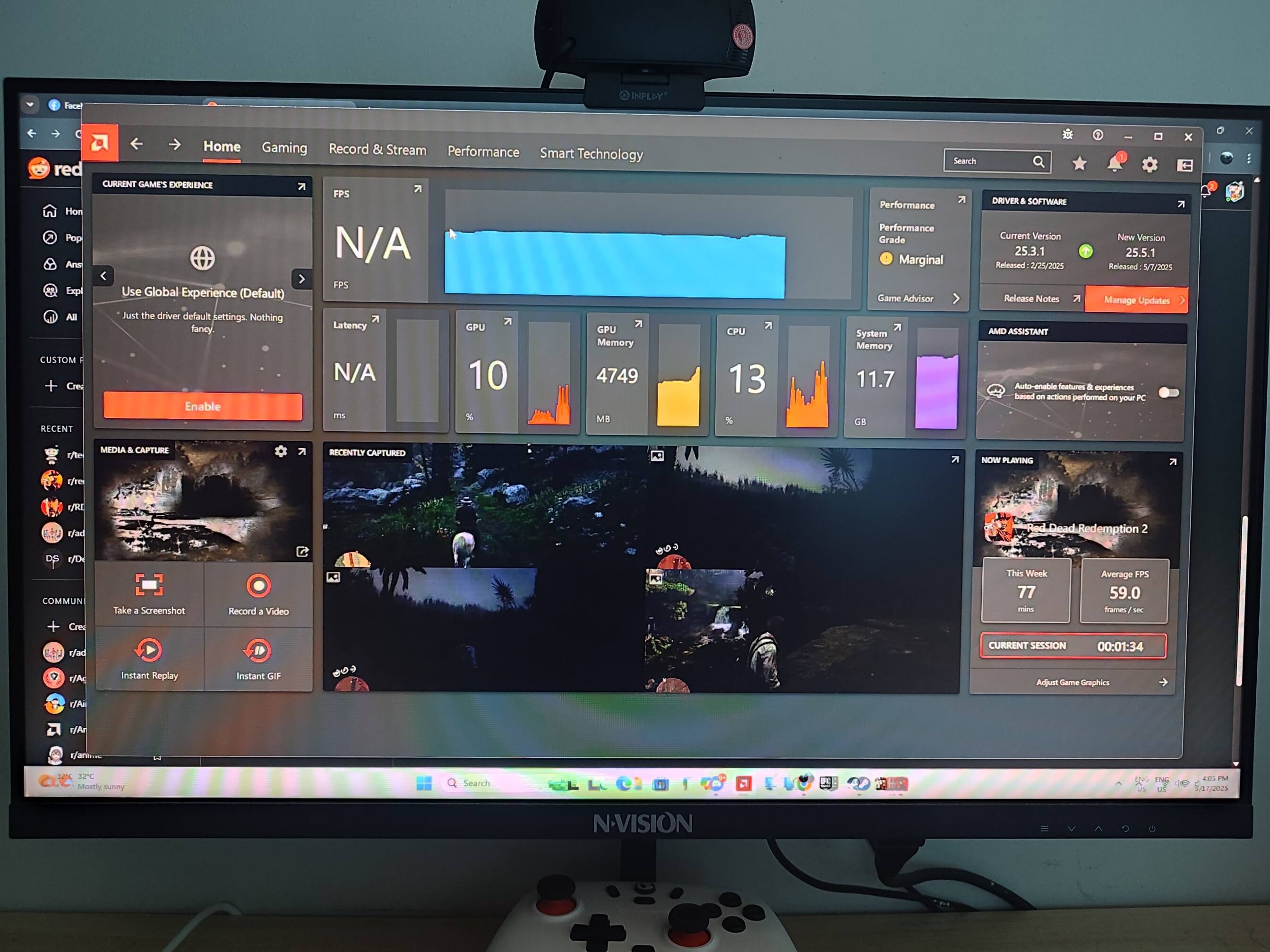This screenshot has height=952, width=1270.
Task: Open the bug report tool icon
Action: click(1067, 134)
